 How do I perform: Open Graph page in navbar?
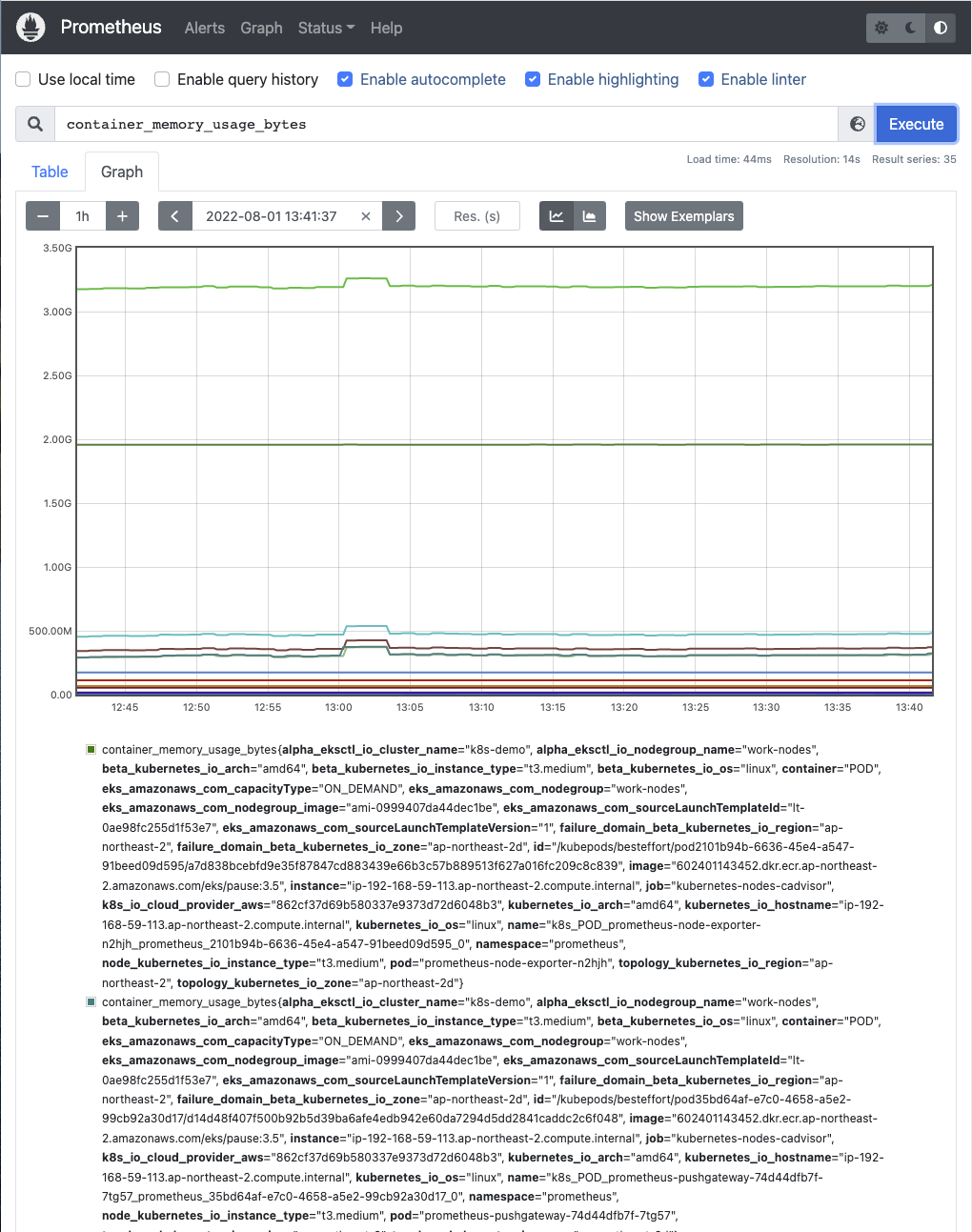pyautogui.click(x=261, y=28)
